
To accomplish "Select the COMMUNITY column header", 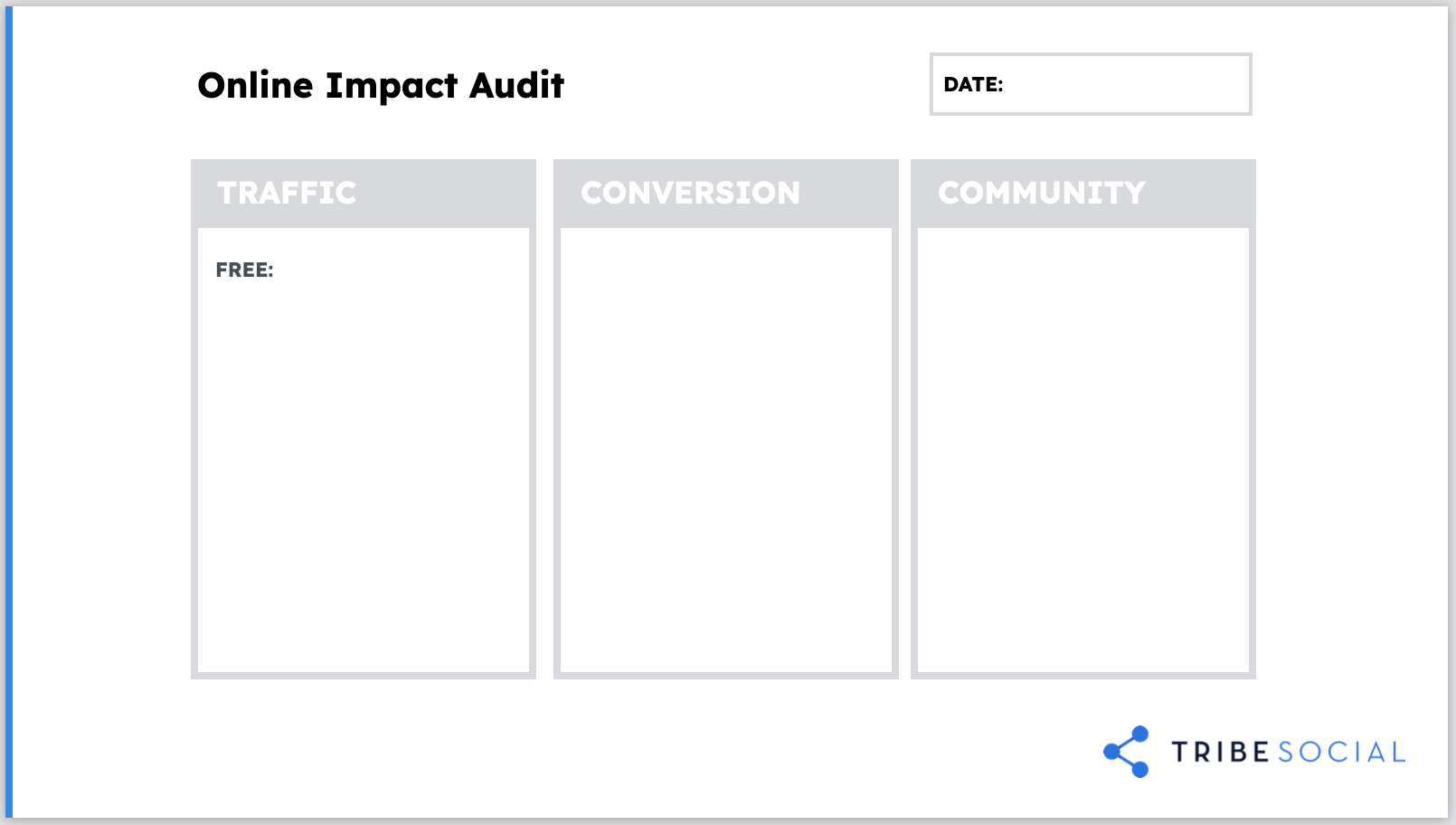I will (1041, 193).
